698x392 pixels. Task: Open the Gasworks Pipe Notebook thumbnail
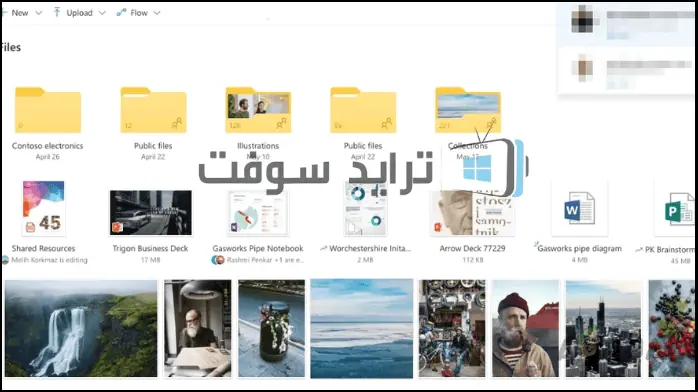click(258, 213)
